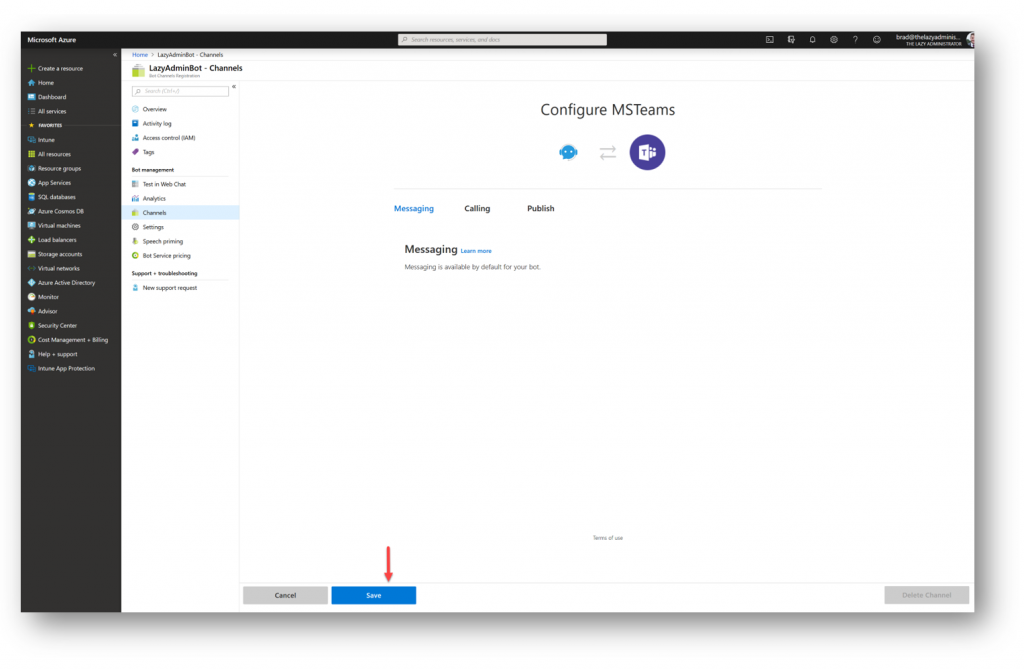Select Channels in the resource menu
The width and height of the screenshot is (1024, 670).
180,213
